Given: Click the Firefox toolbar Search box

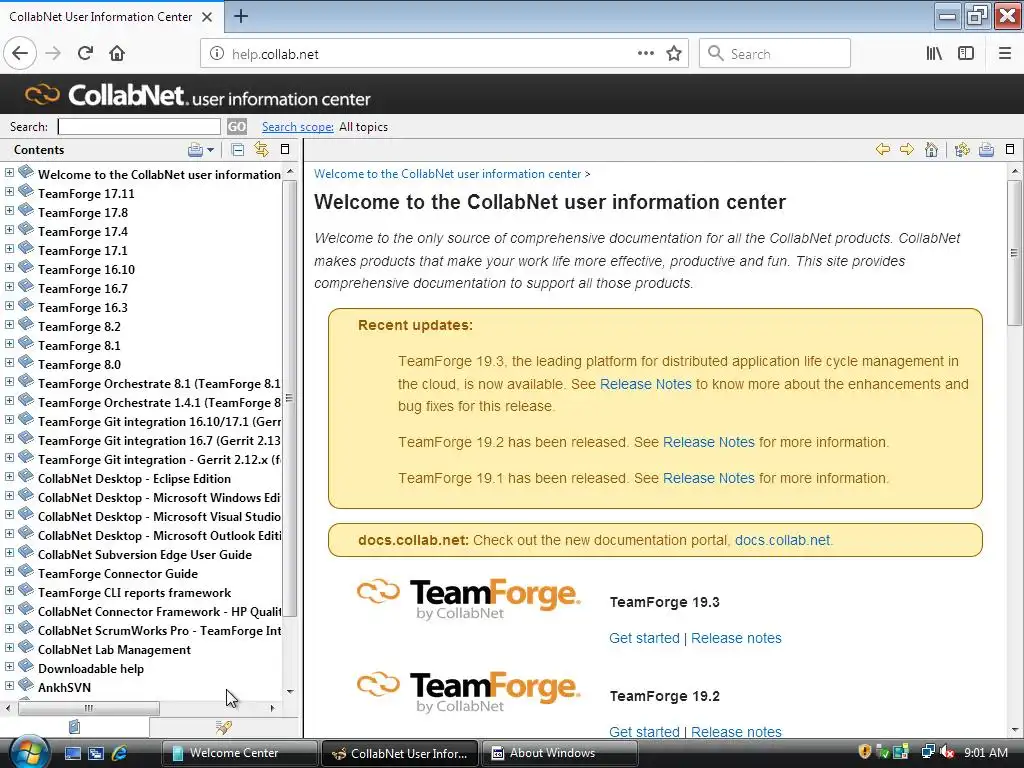Looking at the screenshot, I should tap(775, 54).
